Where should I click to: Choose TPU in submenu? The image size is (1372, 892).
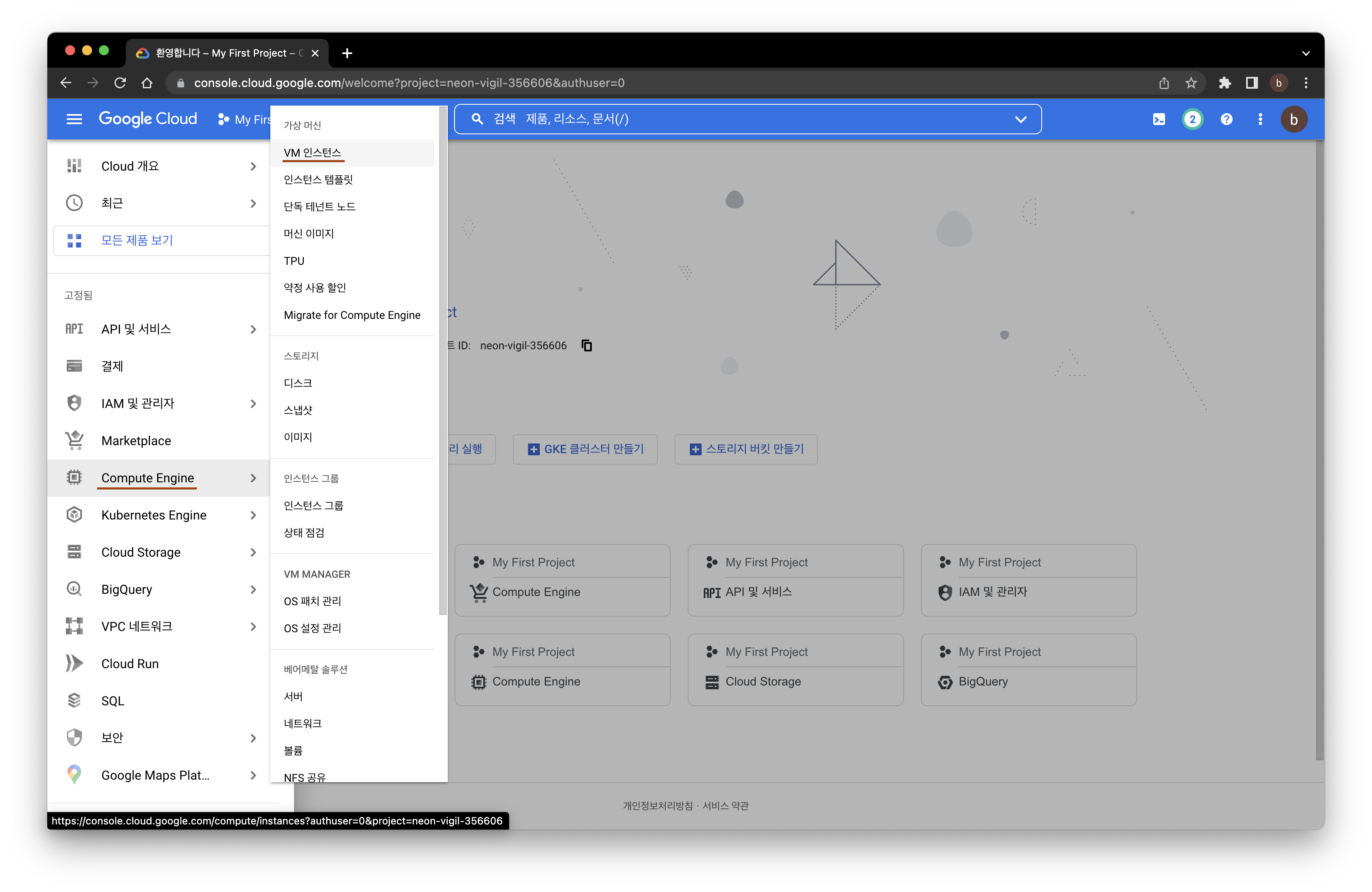point(352,261)
